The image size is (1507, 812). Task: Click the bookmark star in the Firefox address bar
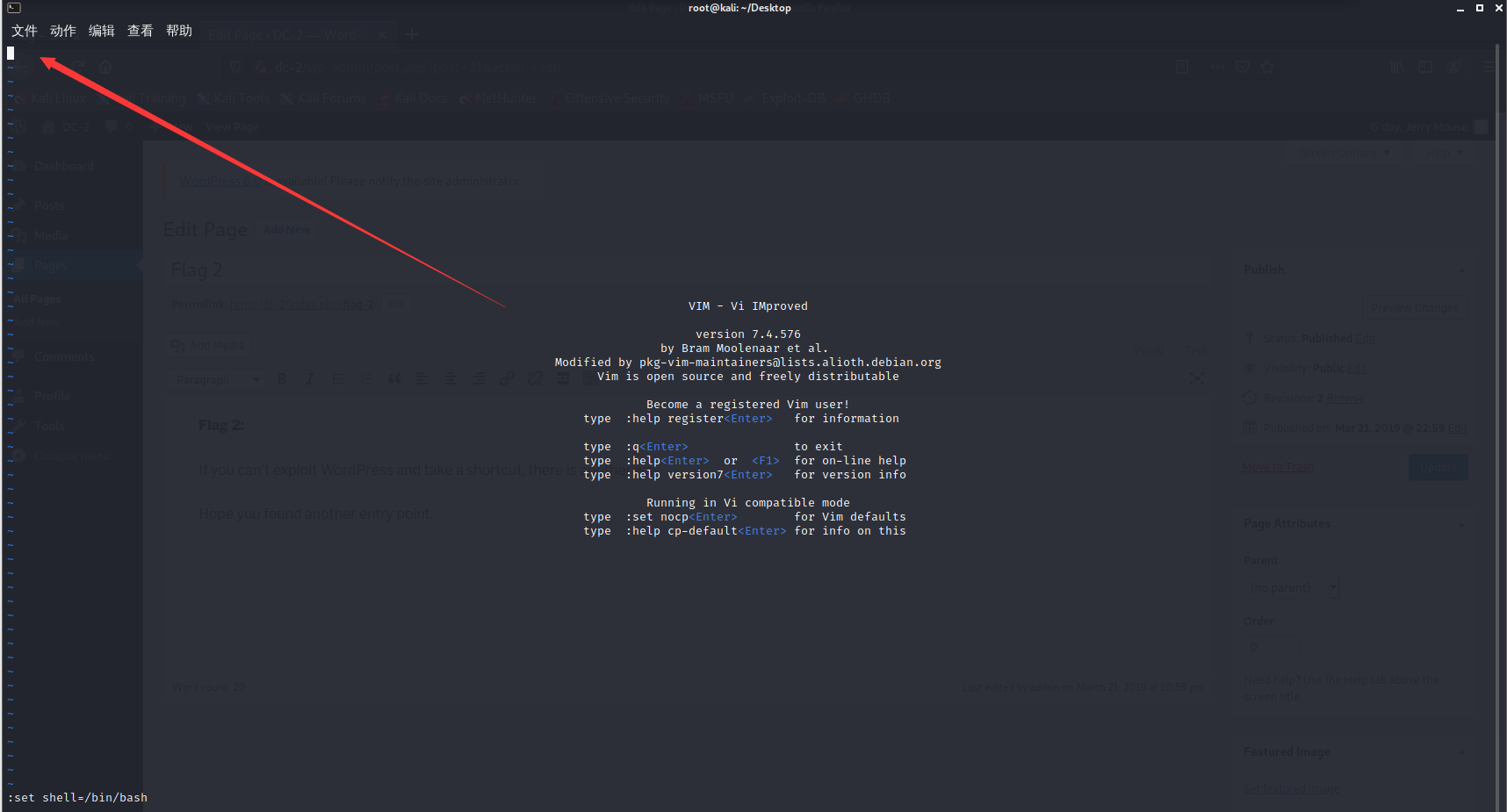[1267, 67]
